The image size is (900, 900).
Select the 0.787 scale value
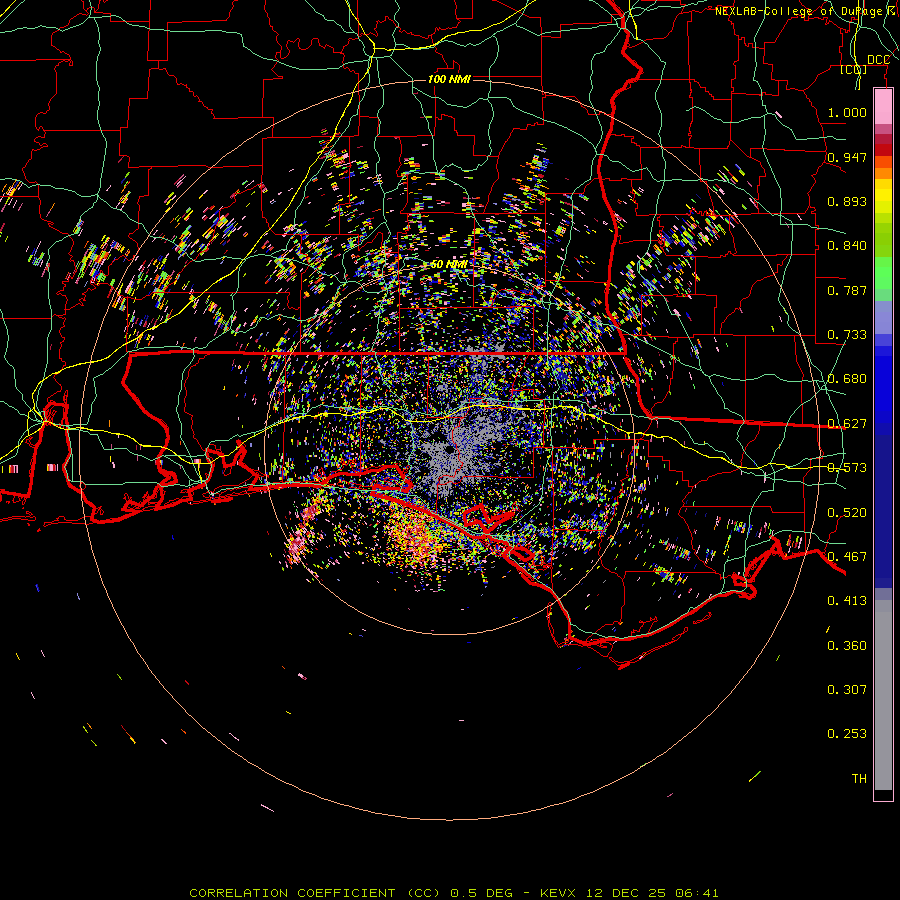[847, 290]
